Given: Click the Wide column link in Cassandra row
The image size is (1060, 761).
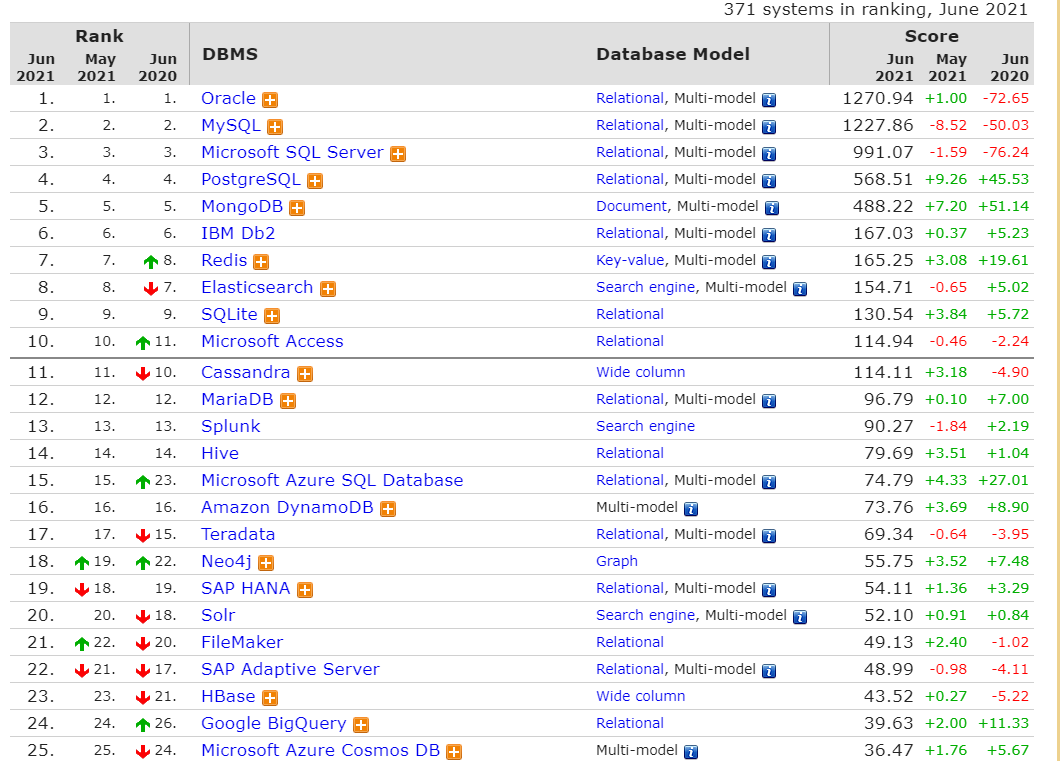Looking at the screenshot, I should [x=640, y=372].
